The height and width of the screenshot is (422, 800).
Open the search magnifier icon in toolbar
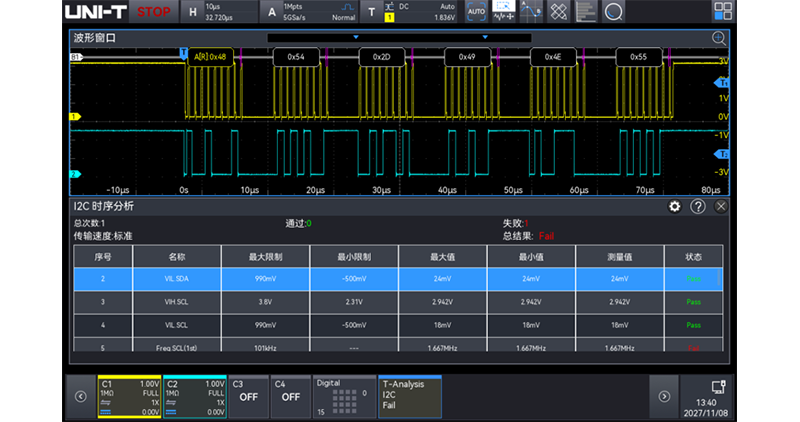click(x=613, y=12)
